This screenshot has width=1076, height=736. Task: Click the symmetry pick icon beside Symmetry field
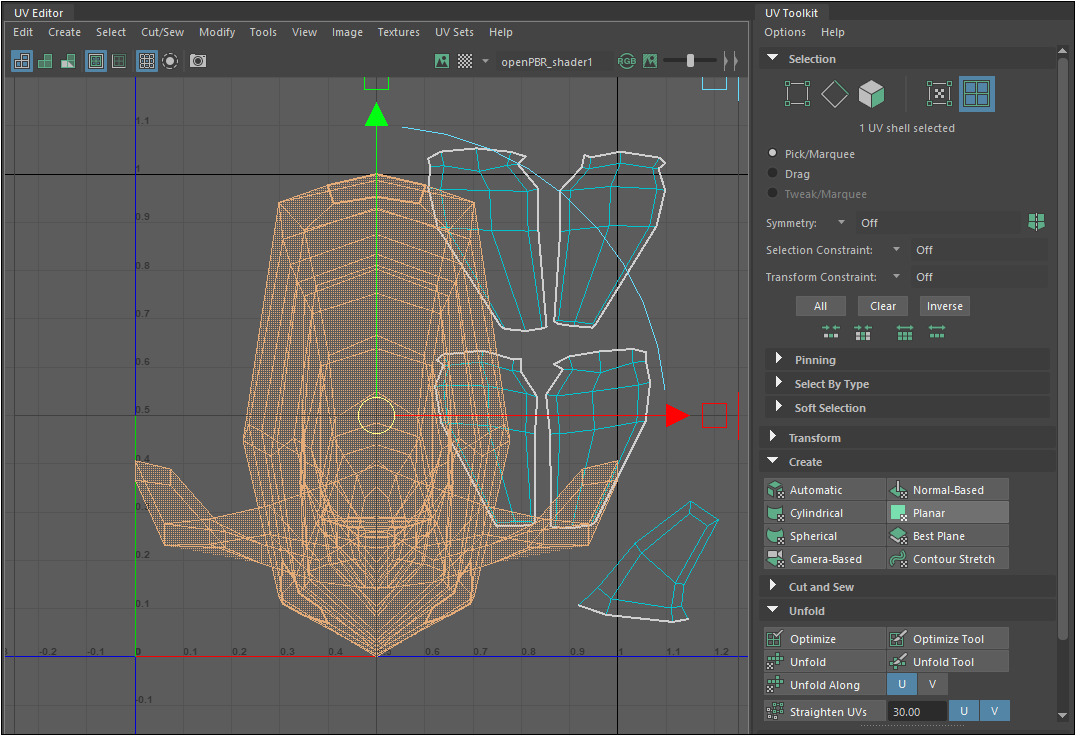[1036, 222]
